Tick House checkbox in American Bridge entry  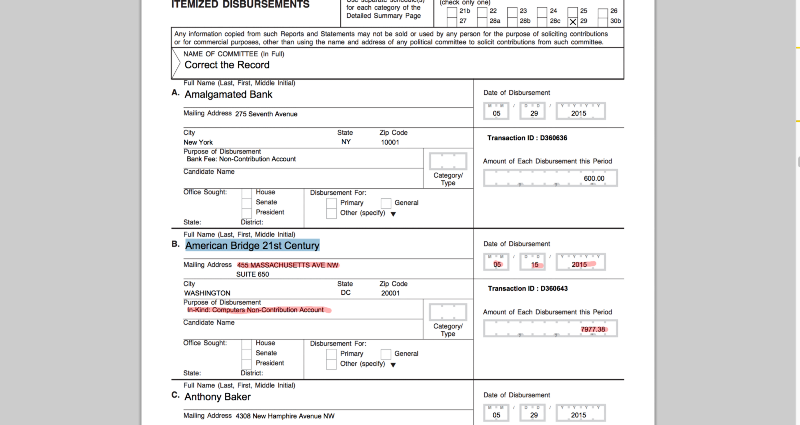point(246,344)
